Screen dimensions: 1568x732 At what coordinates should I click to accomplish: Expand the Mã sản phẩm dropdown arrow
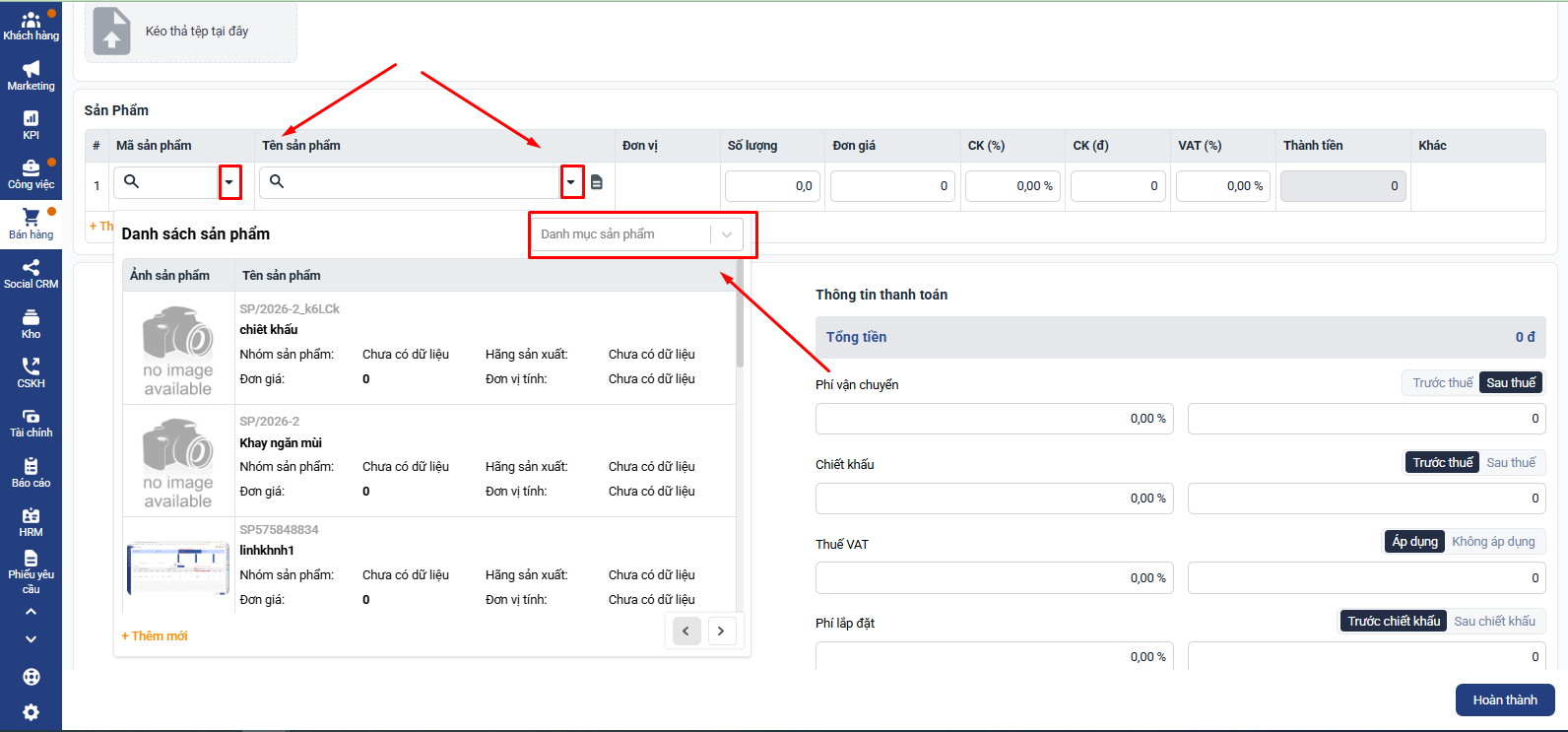[229, 182]
